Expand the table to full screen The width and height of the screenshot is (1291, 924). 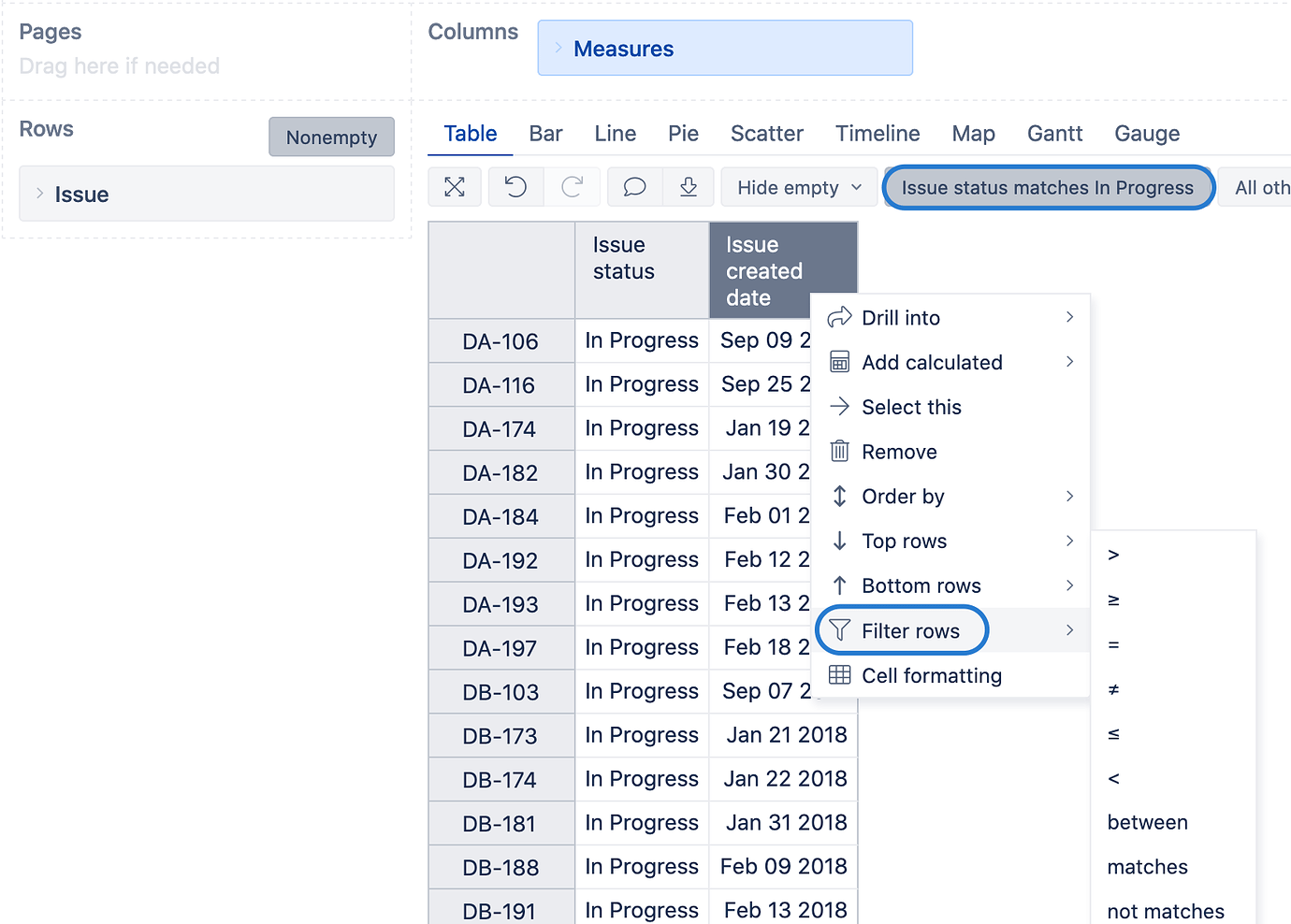coord(455,186)
